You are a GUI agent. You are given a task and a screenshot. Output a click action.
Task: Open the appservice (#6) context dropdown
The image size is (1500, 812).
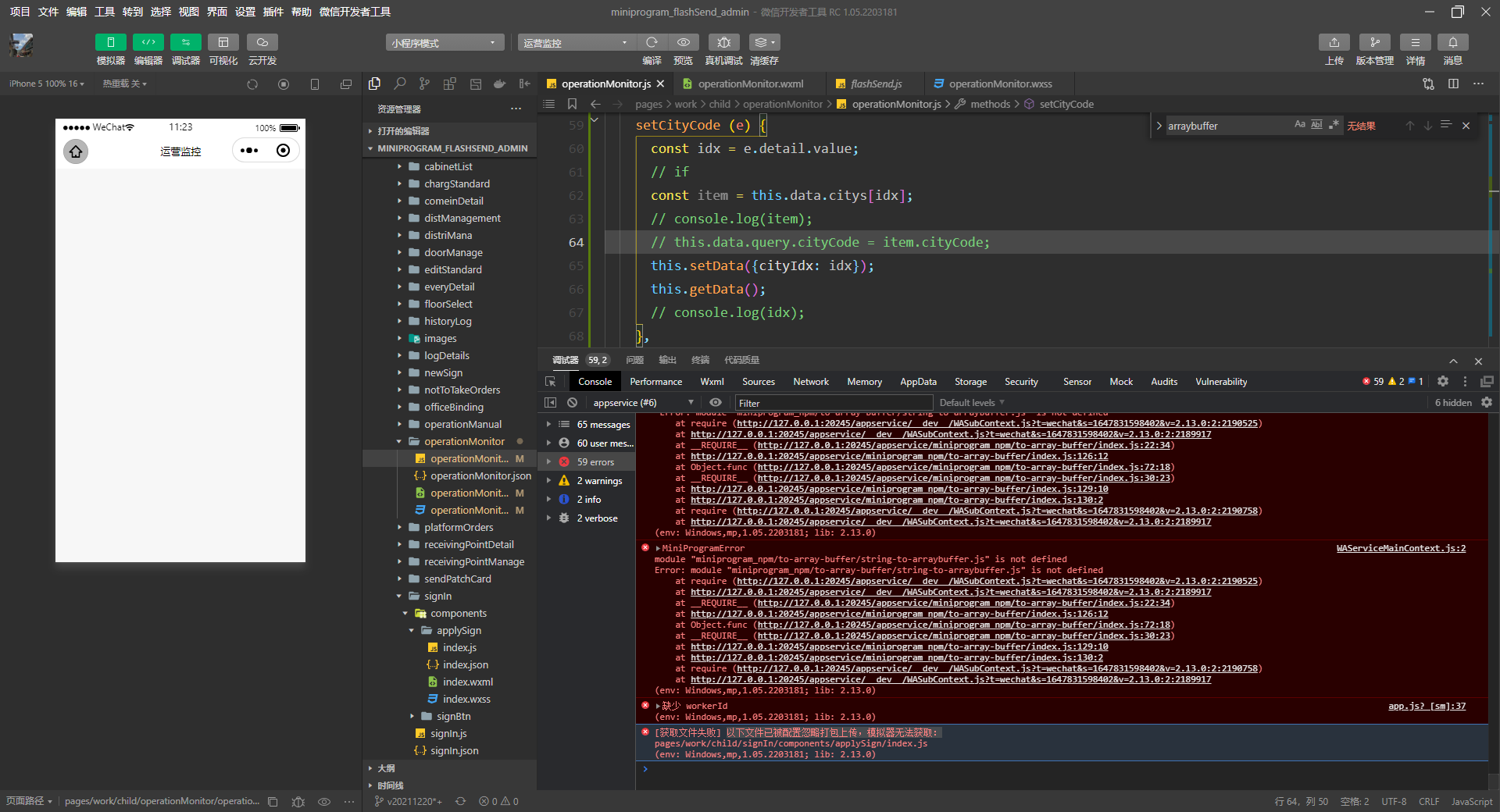coord(642,403)
